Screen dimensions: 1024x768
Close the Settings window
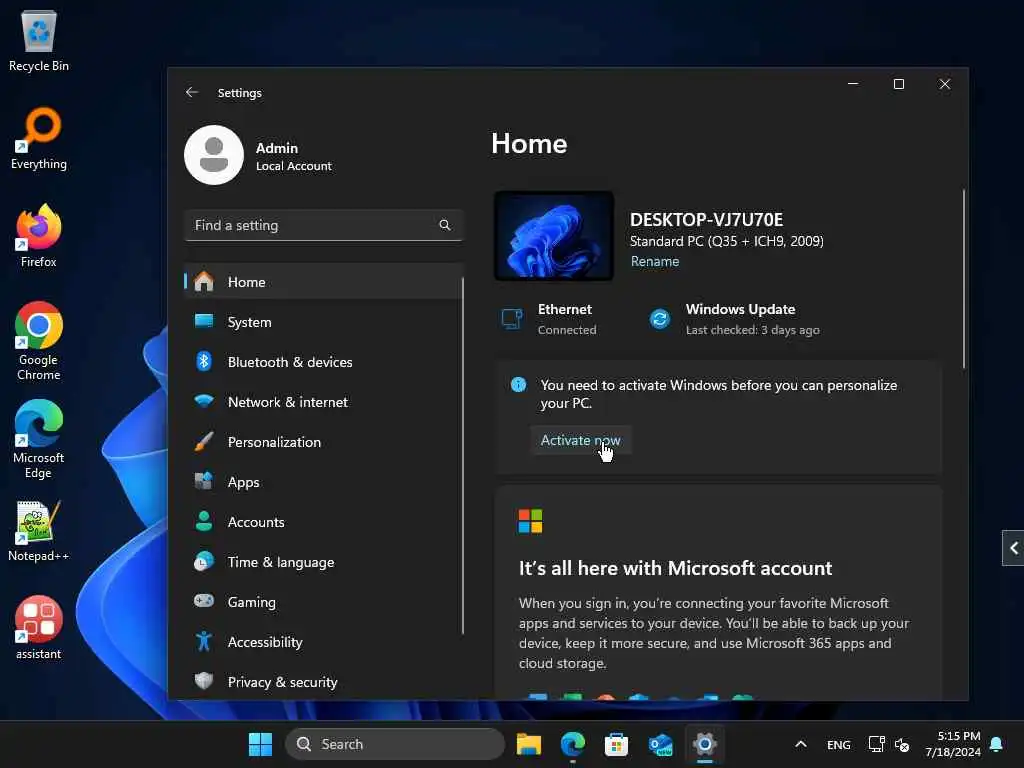(944, 84)
